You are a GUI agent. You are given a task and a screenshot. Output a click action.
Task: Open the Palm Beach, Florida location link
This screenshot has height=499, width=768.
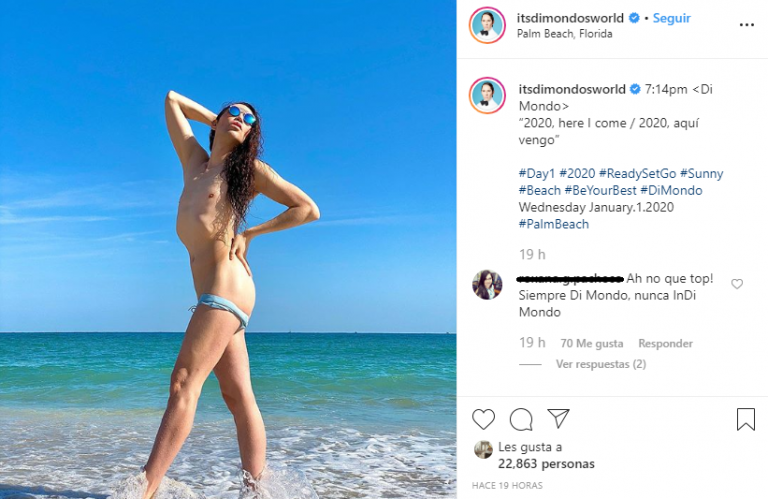click(564, 34)
